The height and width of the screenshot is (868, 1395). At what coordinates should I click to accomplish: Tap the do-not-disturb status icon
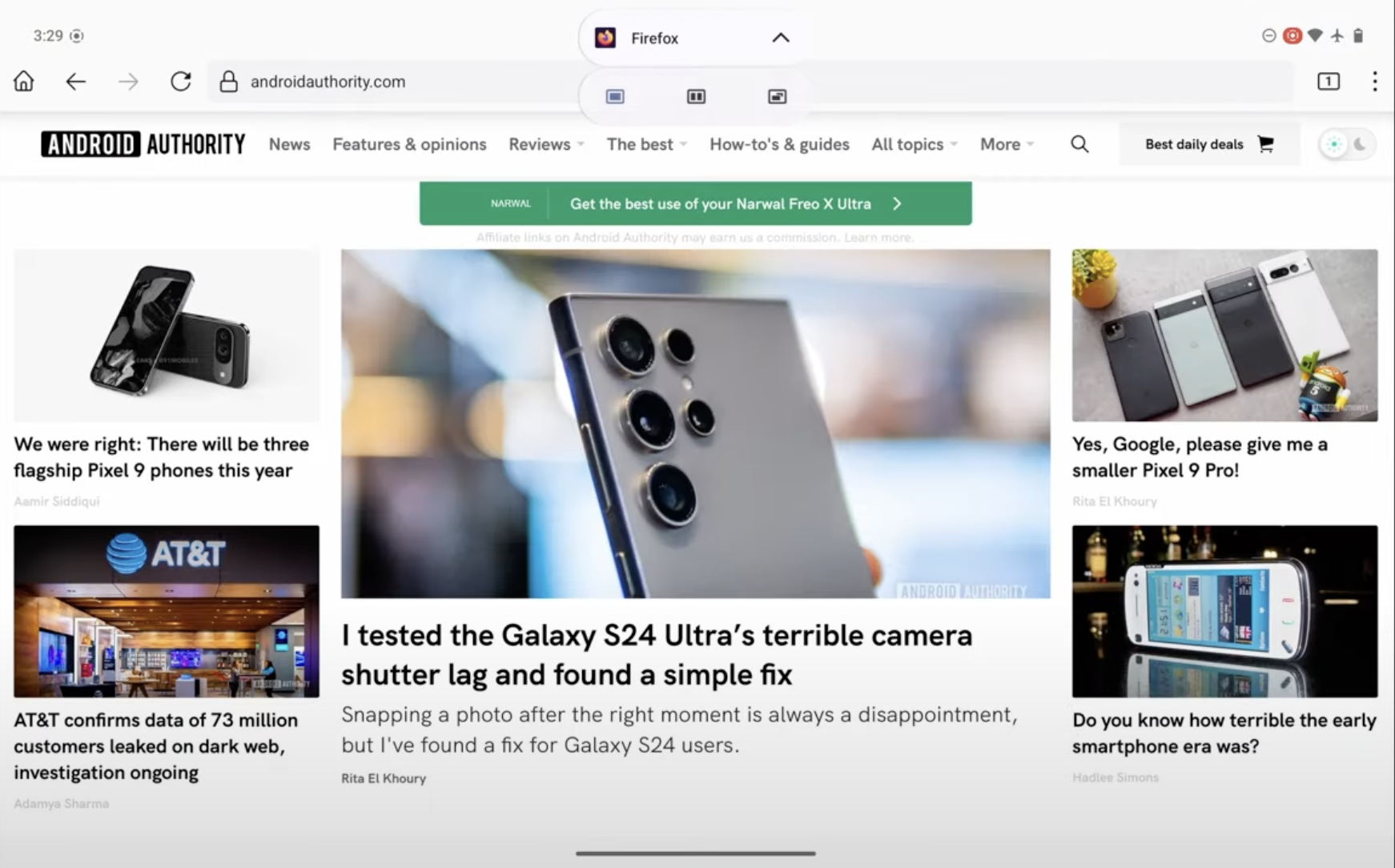click(1268, 35)
